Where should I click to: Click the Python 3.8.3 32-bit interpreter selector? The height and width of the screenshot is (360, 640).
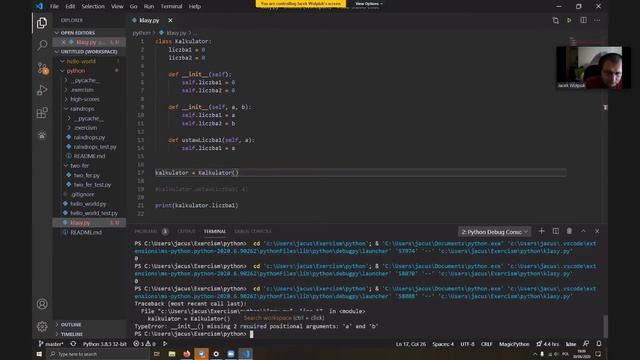104,344
